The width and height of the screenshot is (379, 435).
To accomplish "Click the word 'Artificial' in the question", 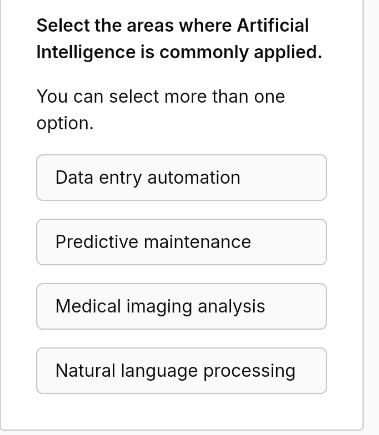I will pos(273,26).
